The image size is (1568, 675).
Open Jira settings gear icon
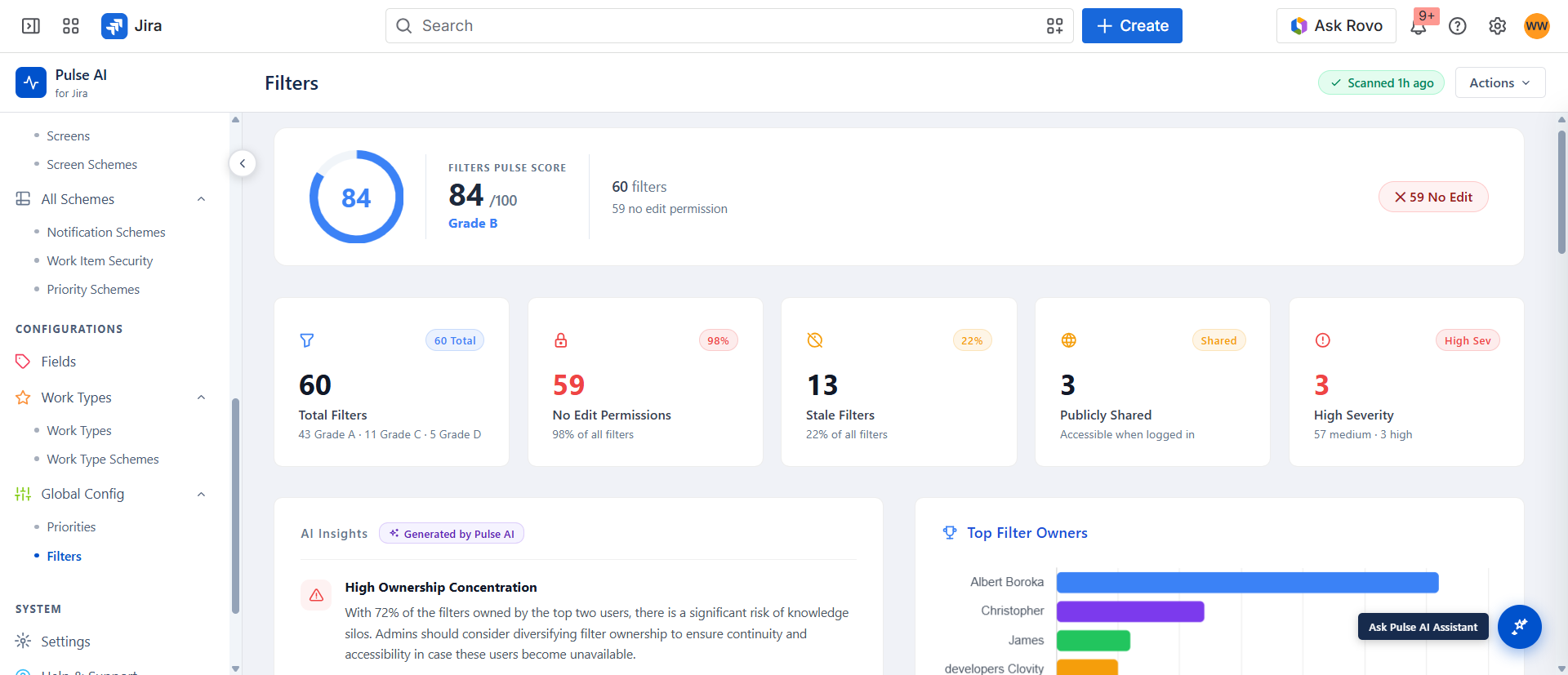[x=1497, y=26]
